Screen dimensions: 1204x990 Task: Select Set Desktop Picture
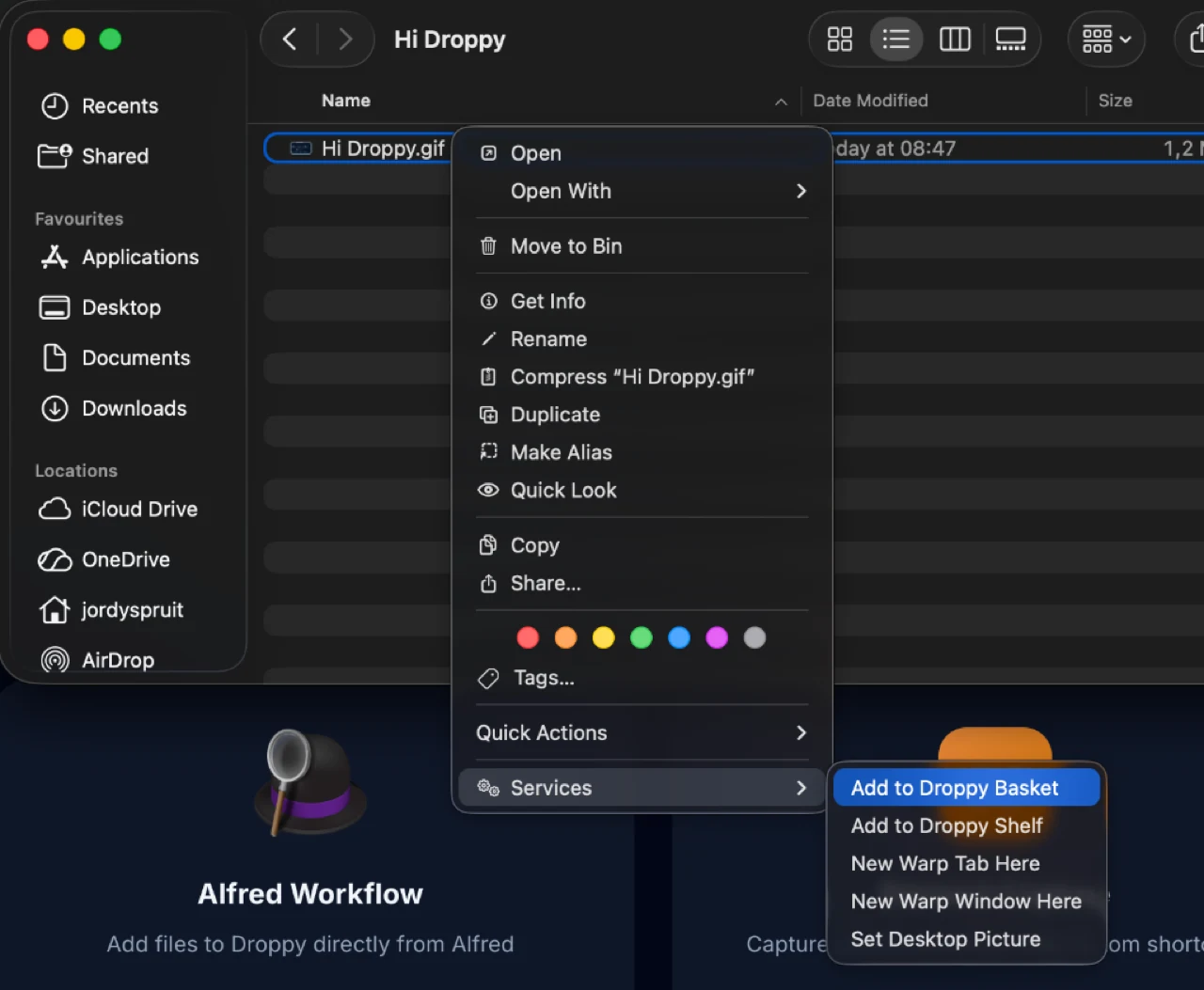click(x=966, y=939)
